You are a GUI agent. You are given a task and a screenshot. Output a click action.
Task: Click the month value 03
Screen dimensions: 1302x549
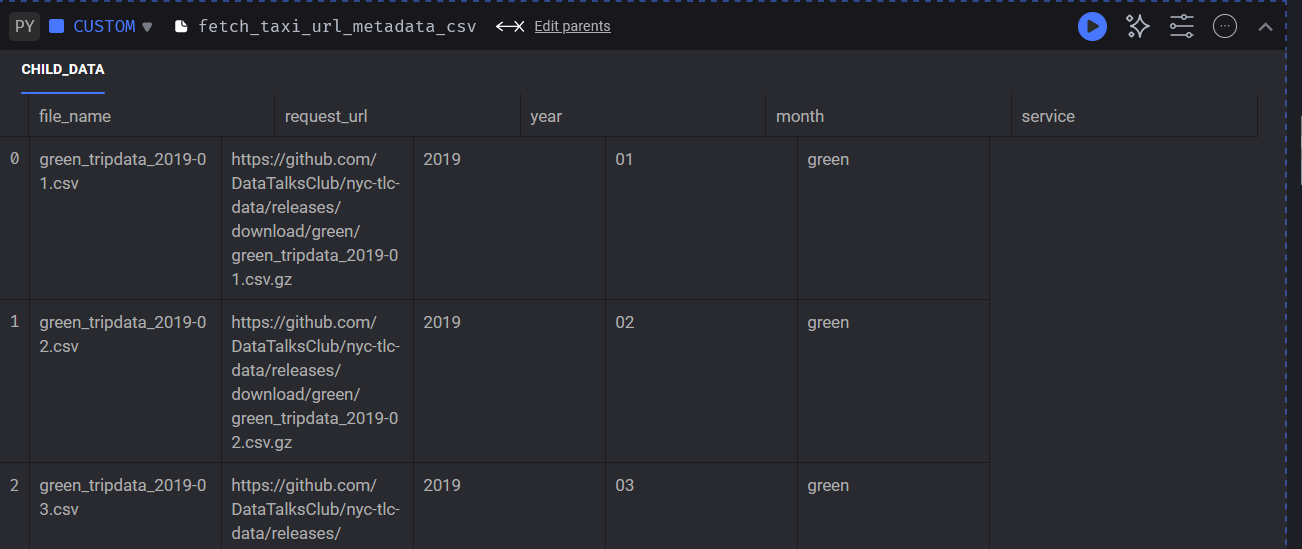pos(625,485)
